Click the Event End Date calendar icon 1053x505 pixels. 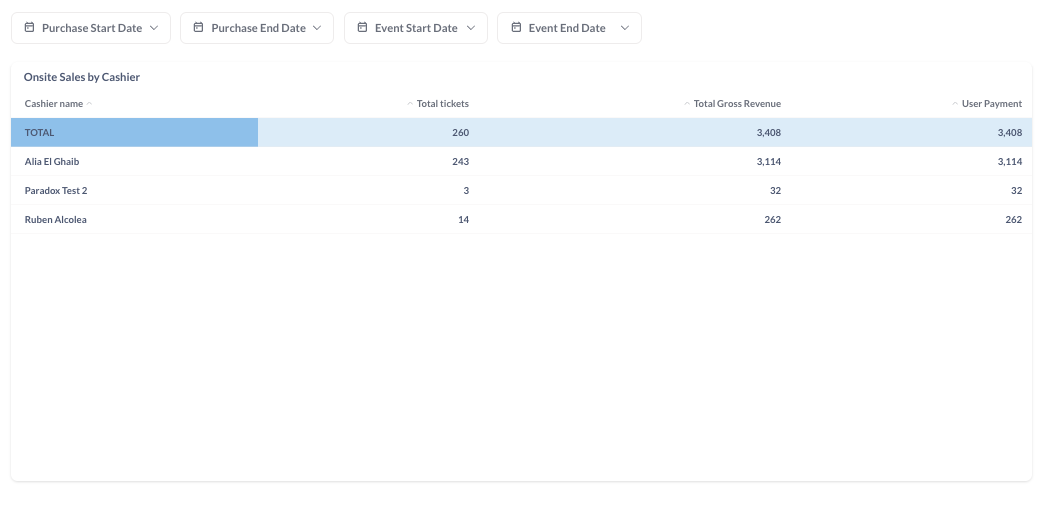coord(516,28)
